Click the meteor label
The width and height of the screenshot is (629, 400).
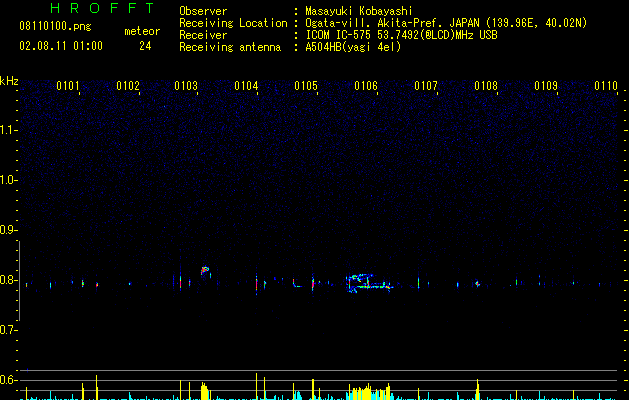(142, 31)
